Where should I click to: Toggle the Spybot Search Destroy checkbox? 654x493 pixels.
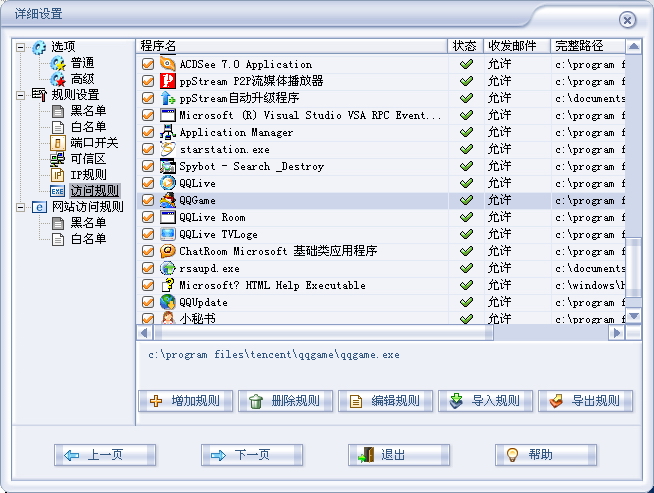[148, 166]
